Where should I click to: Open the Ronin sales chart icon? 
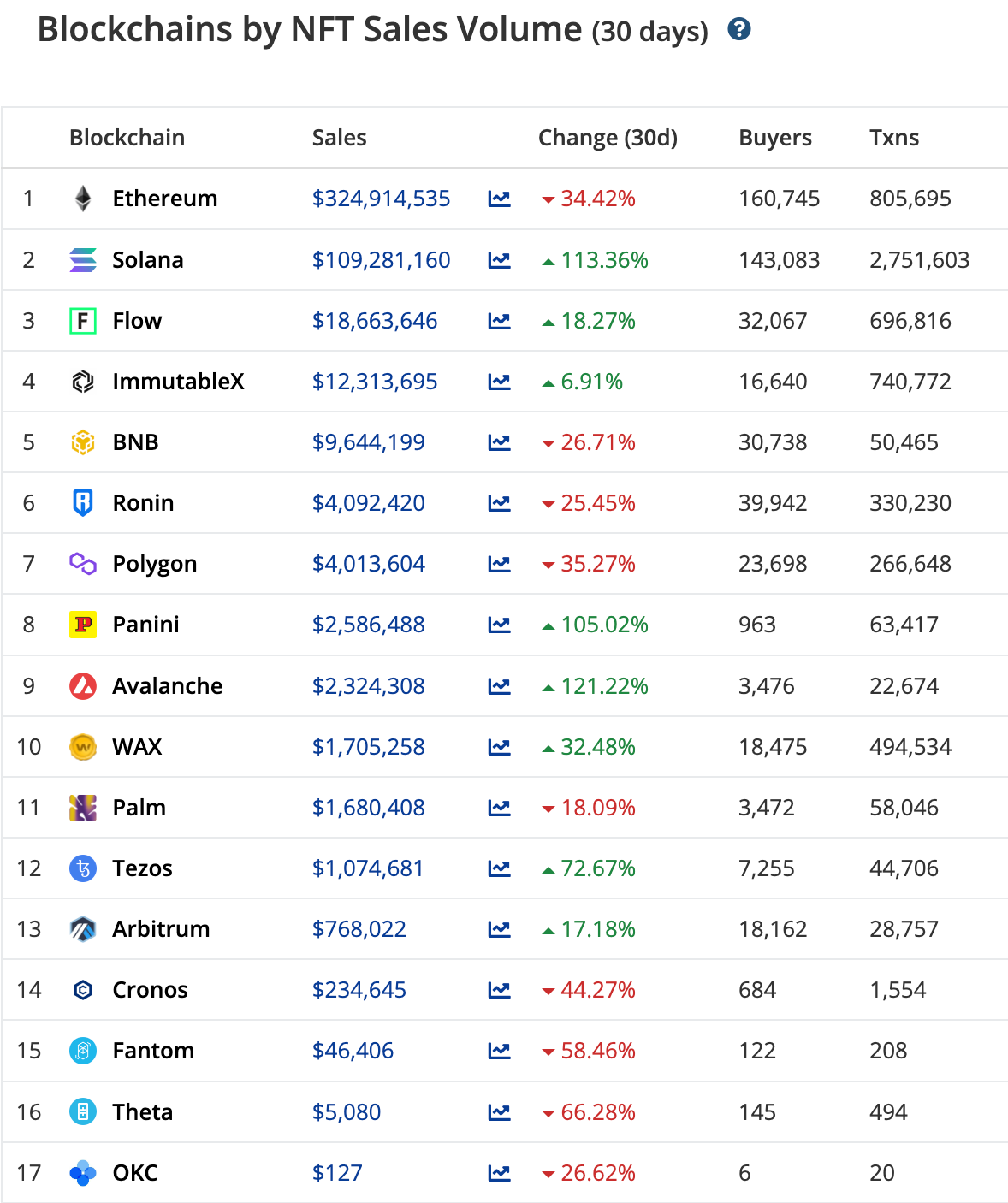500,503
